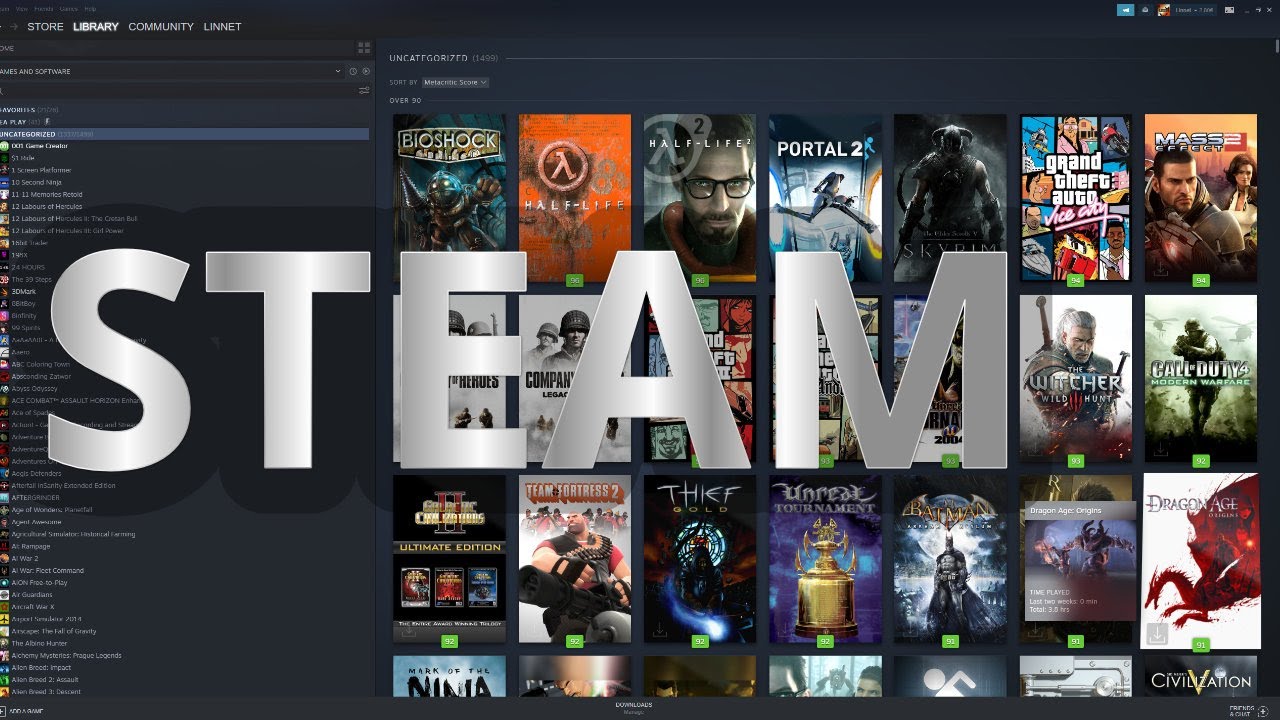Collapse the Uncategorized sidebar category
Screen dimensions: 1280x720
[x=184, y=134]
